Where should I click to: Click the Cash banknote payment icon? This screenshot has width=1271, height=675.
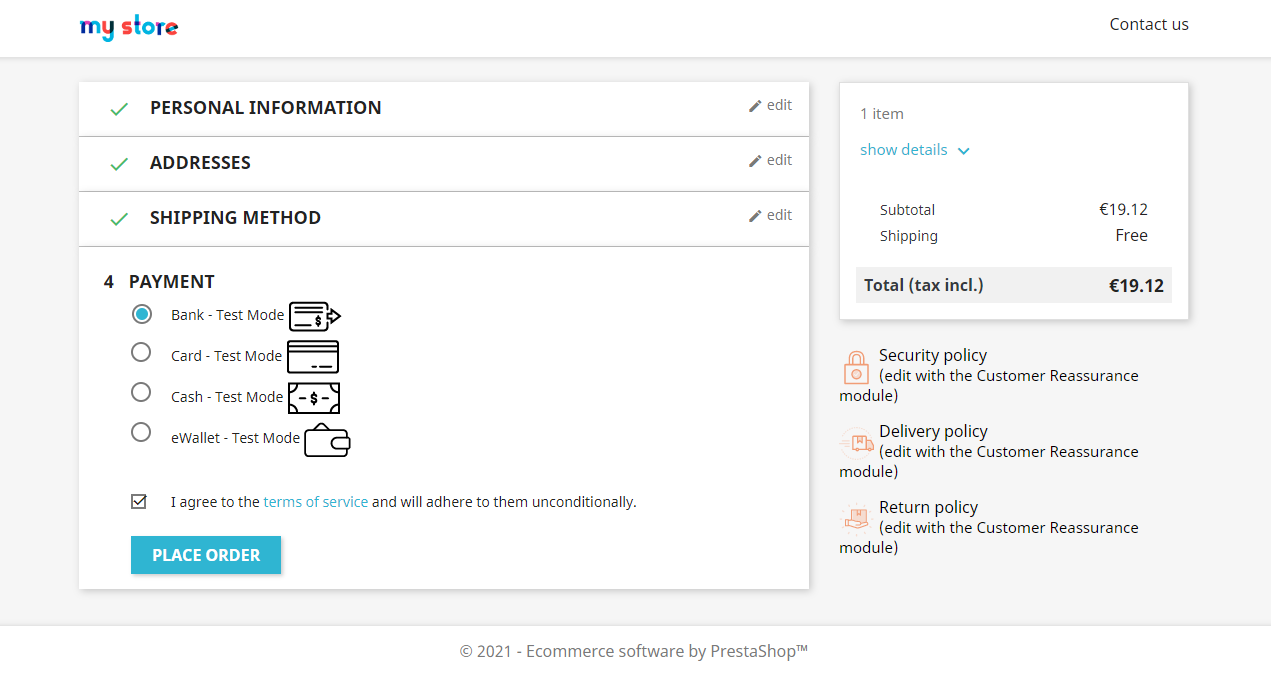[314, 398]
